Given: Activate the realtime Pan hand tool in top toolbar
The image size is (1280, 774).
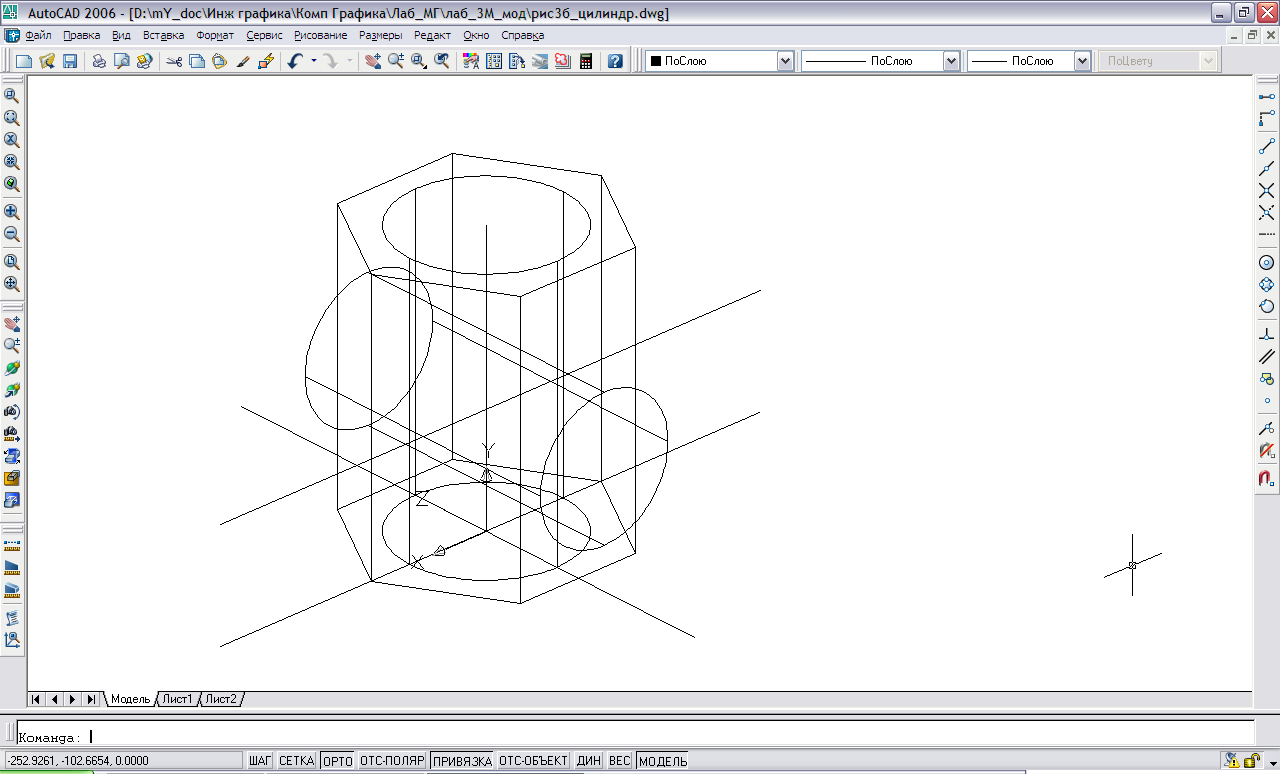Looking at the screenshot, I should pos(372,61).
